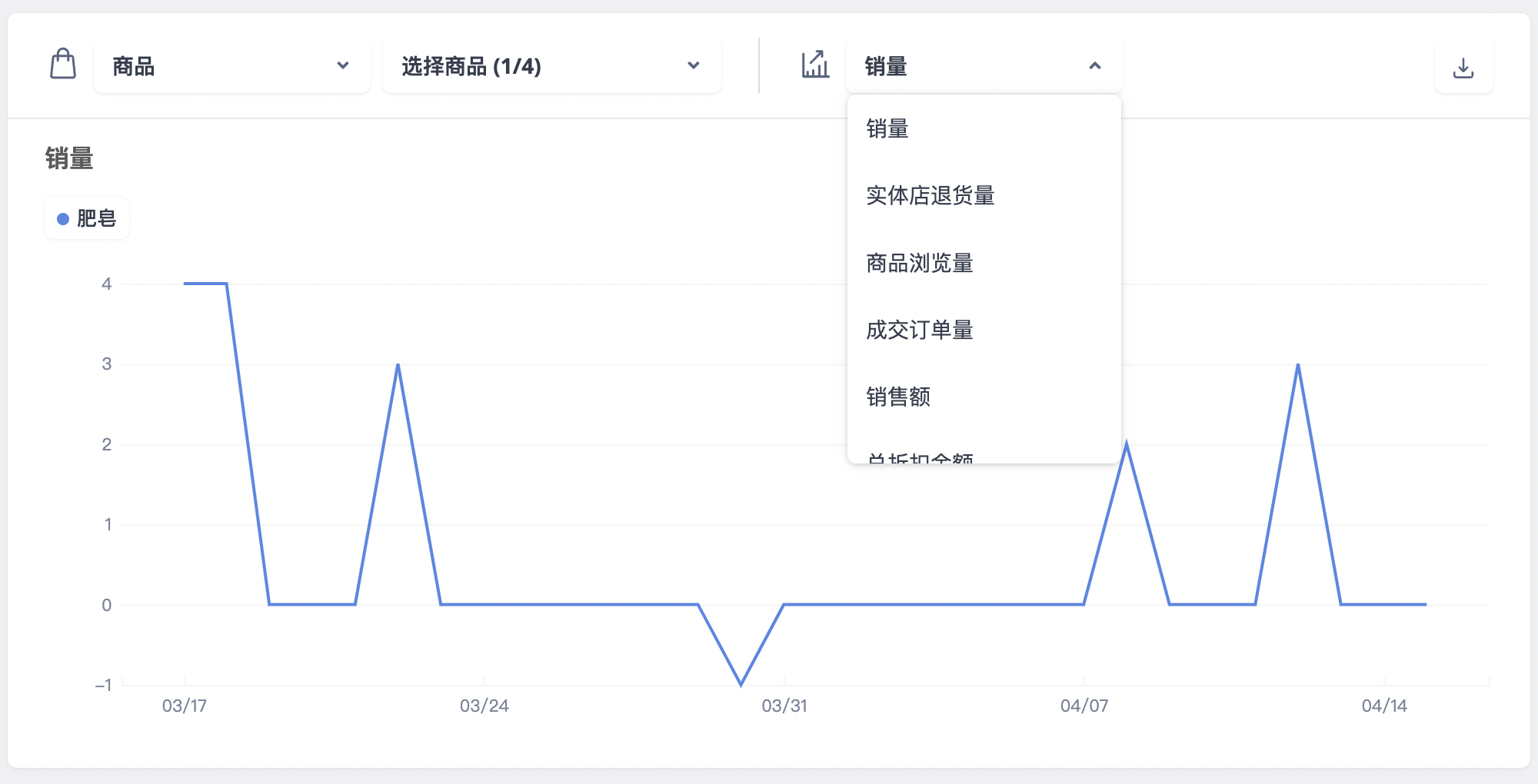Click the chart metric icon

click(815, 65)
